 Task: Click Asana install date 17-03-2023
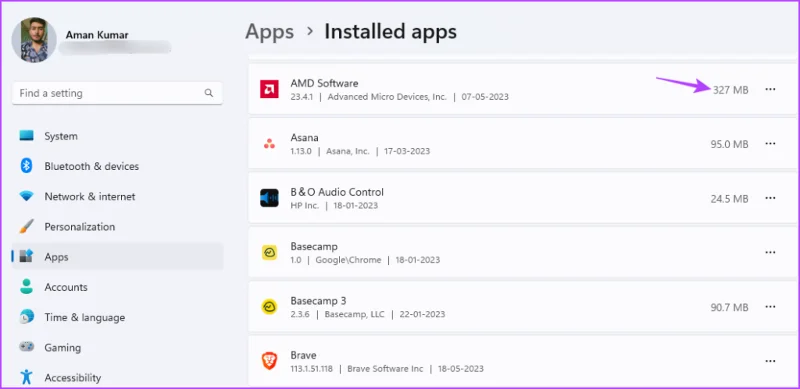point(407,151)
